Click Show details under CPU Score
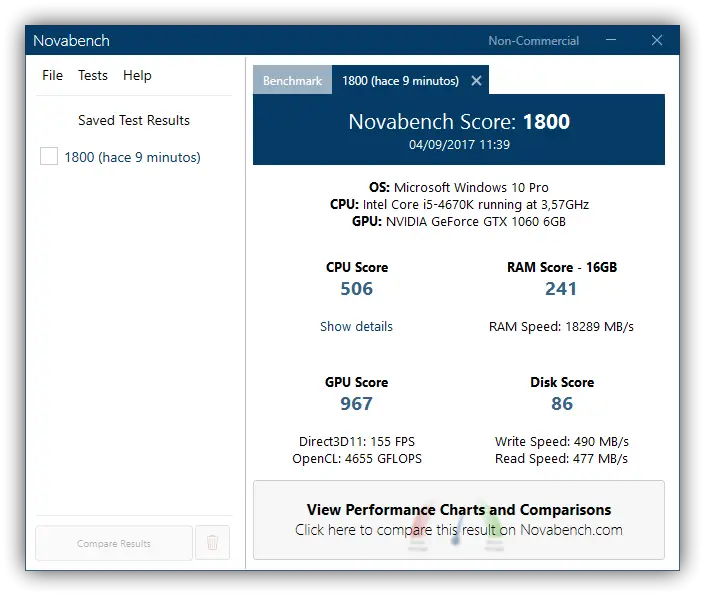Image resolution: width=705 pixels, height=596 pixels. [356, 326]
